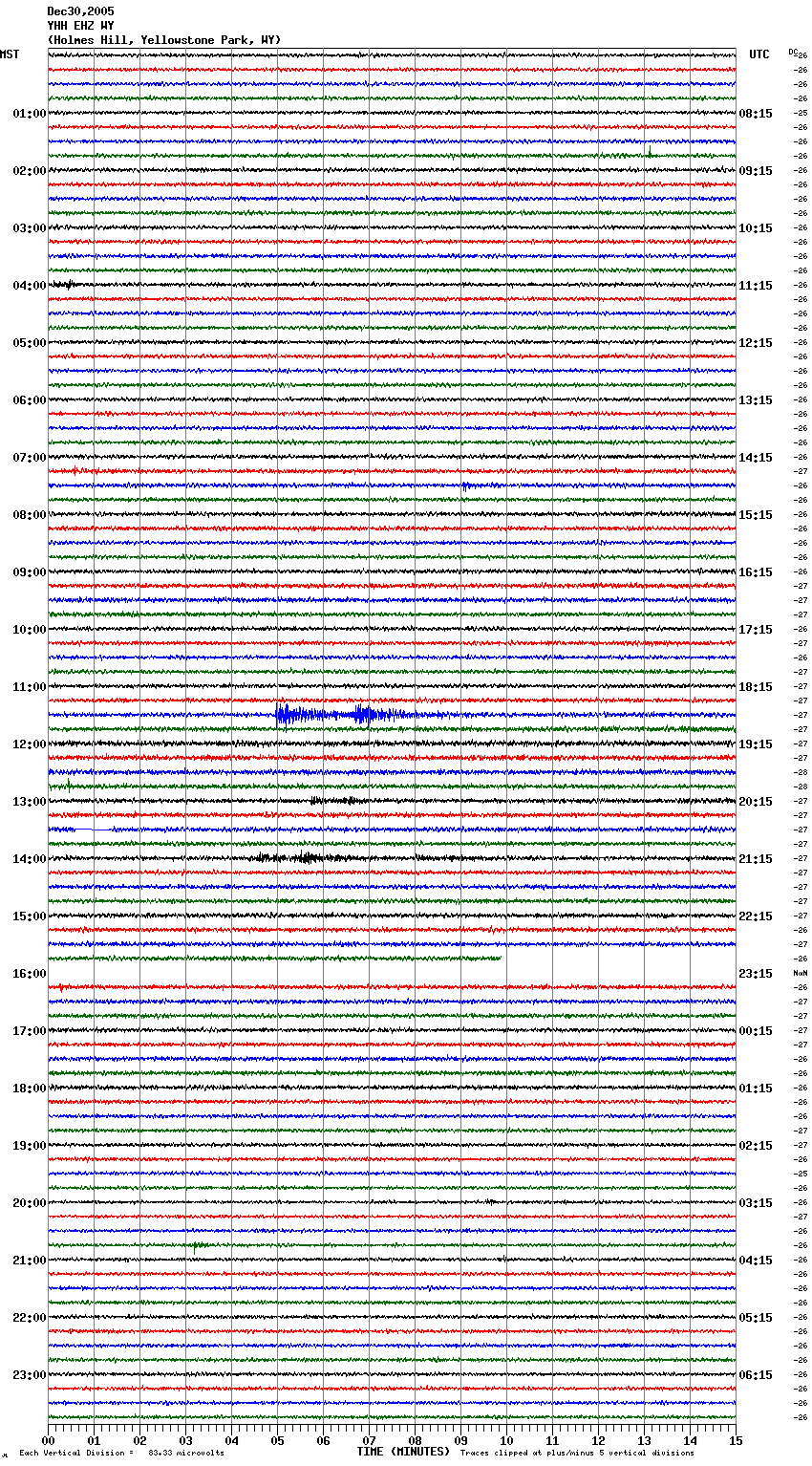Click the 21:15 UTC time label
812x1466 pixels.
click(756, 859)
